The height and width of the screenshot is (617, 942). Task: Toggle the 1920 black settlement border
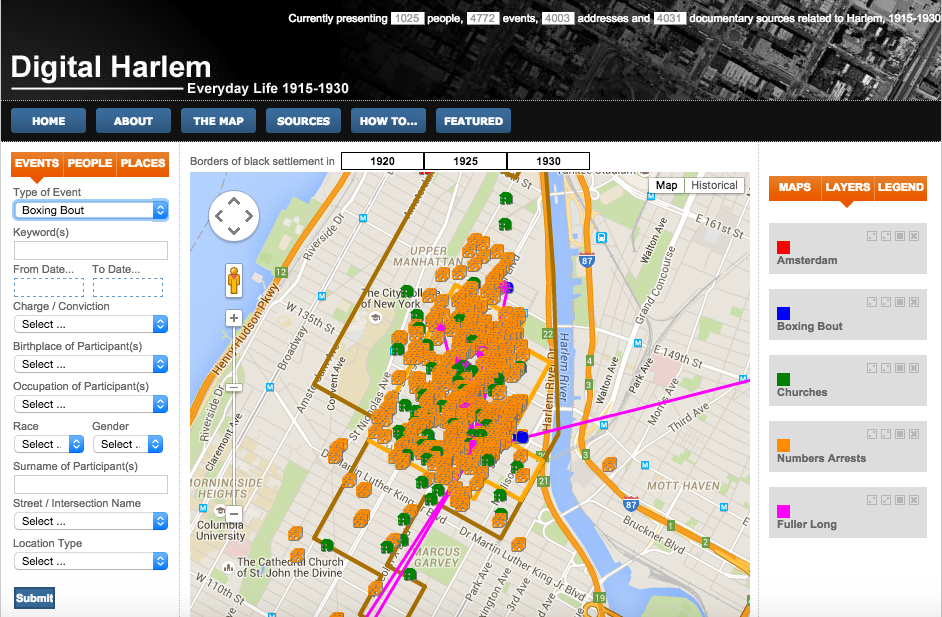coord(382,161)
